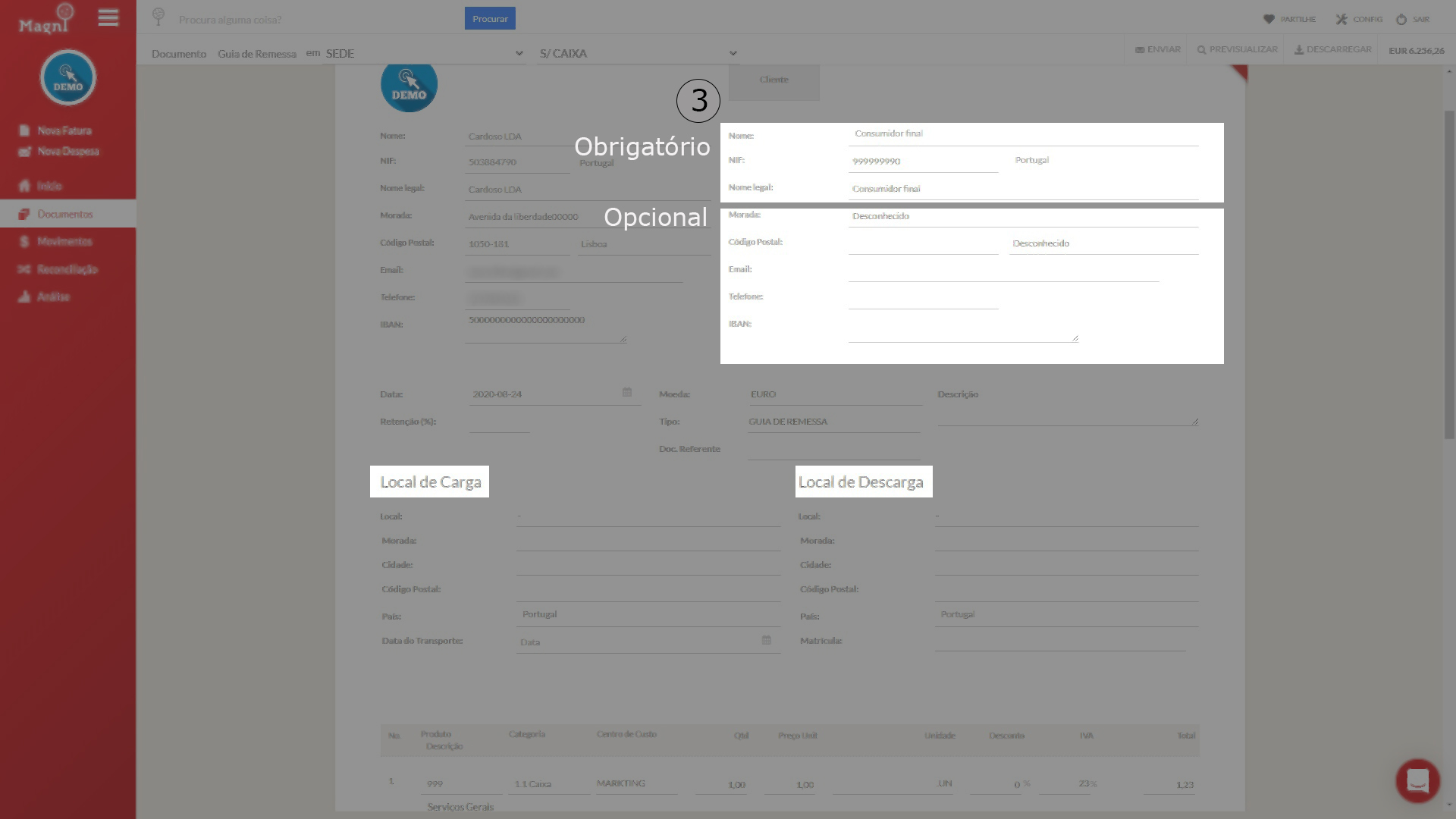This screenshot has height=819, width=1456.
Task: Click Local de Carga Morada field
Action: [648, 541]
